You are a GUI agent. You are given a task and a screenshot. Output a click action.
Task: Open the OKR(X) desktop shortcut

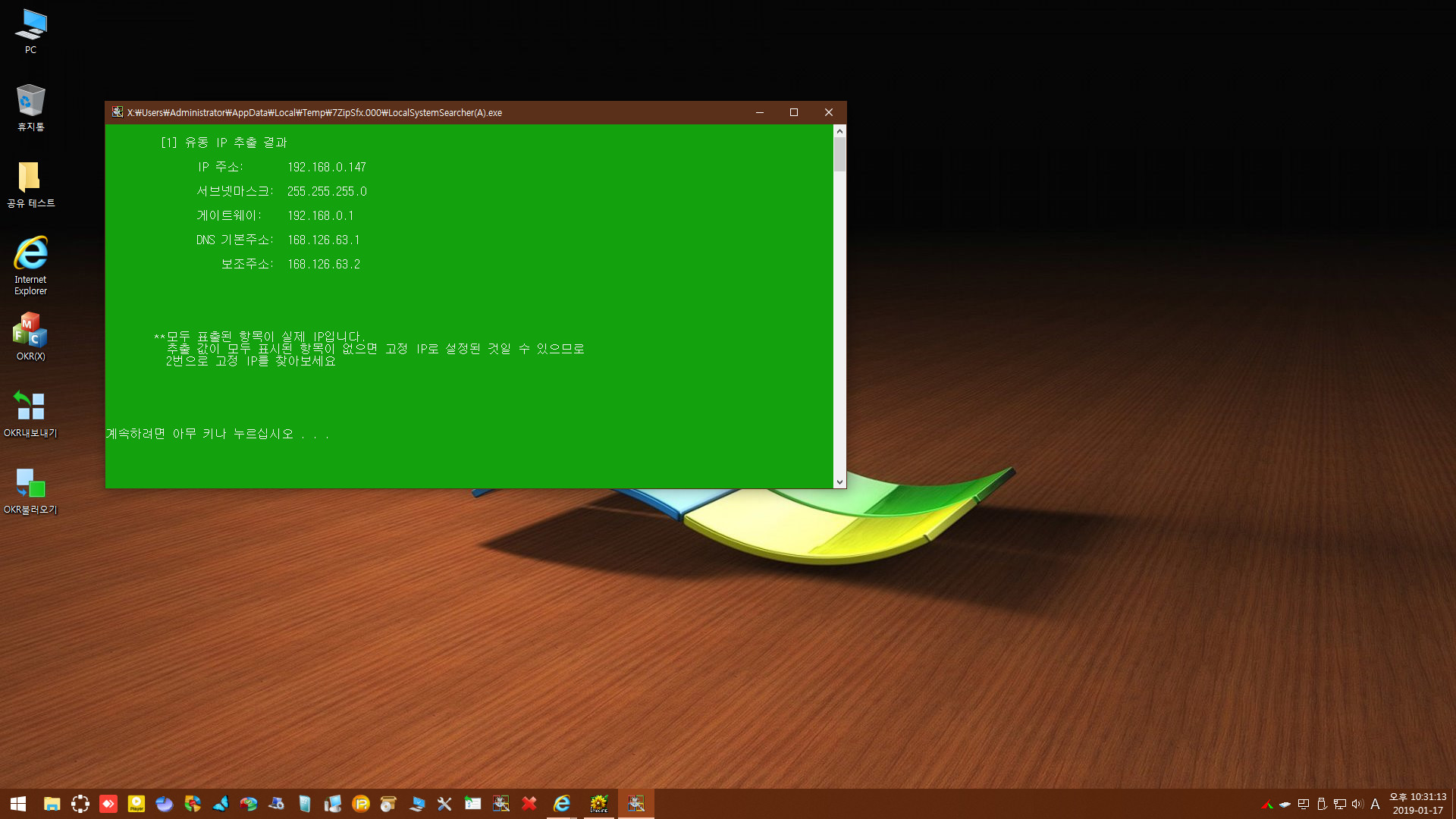(x=30, y=337)
